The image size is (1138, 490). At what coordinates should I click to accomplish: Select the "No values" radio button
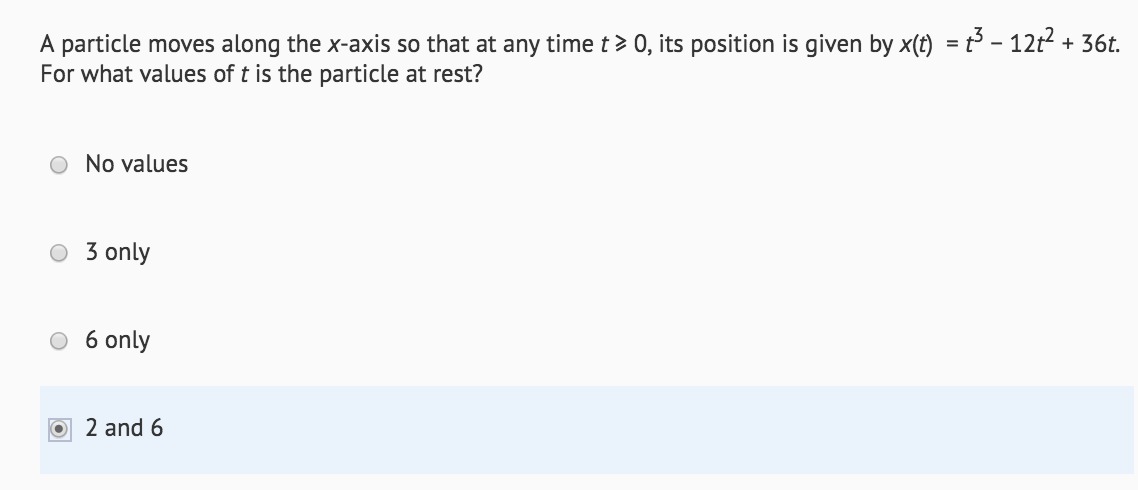59,166
